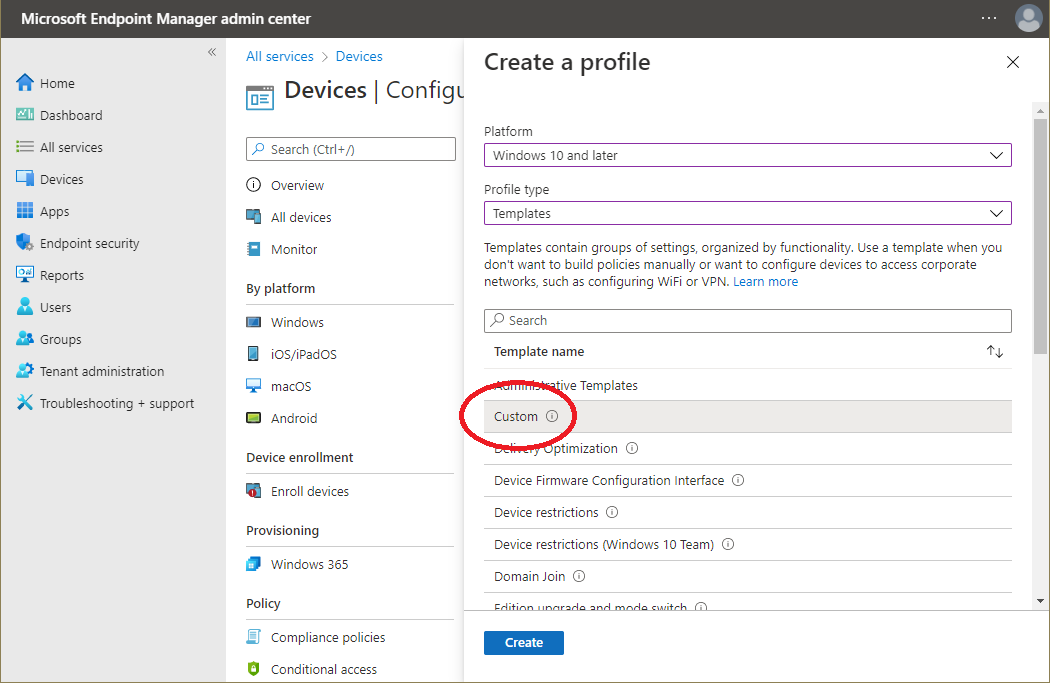
Task: Click the Reports icon in the sidebar
Action: pyautogui.click(x=25, y=274)
